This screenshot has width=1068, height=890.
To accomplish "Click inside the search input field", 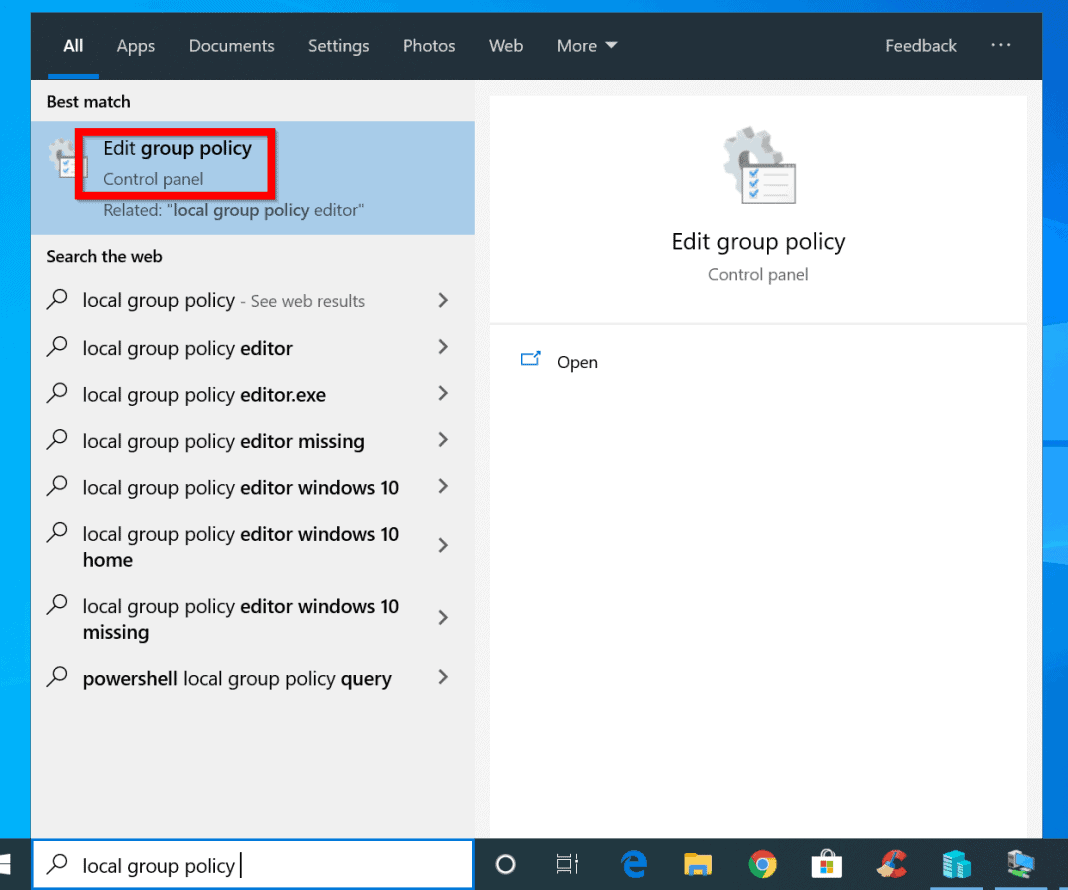I will [250, 864].
